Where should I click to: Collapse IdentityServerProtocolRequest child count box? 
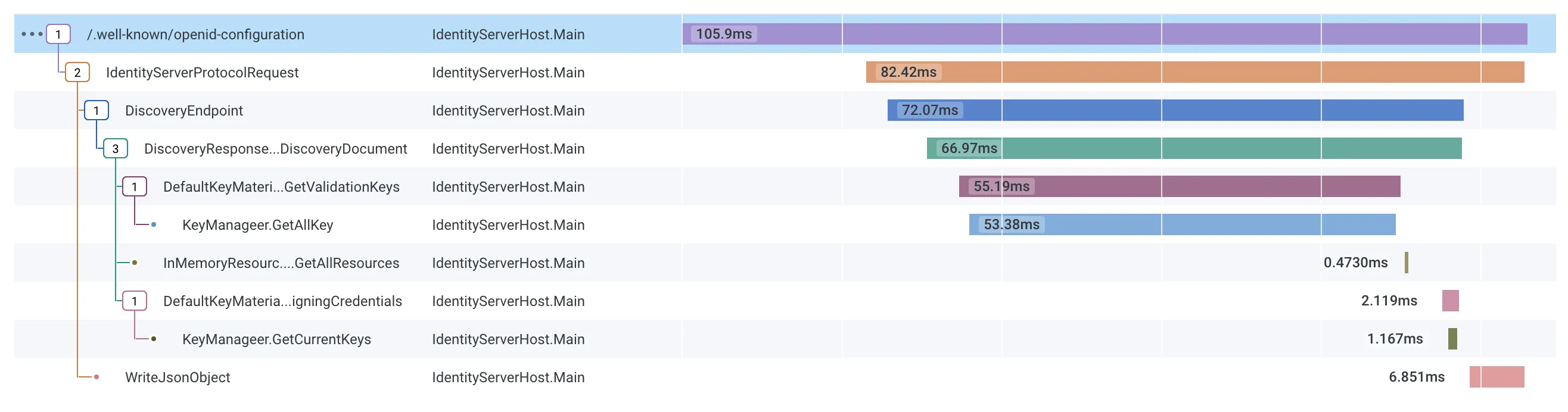(77, 73)
